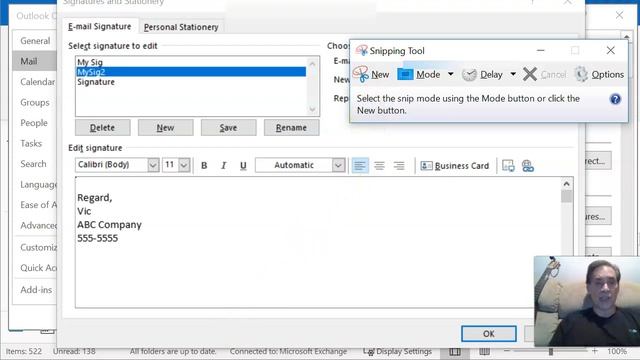Select the 'MySig2' signature in list
The image size is (640, 360).
click(x=191, y=72)
